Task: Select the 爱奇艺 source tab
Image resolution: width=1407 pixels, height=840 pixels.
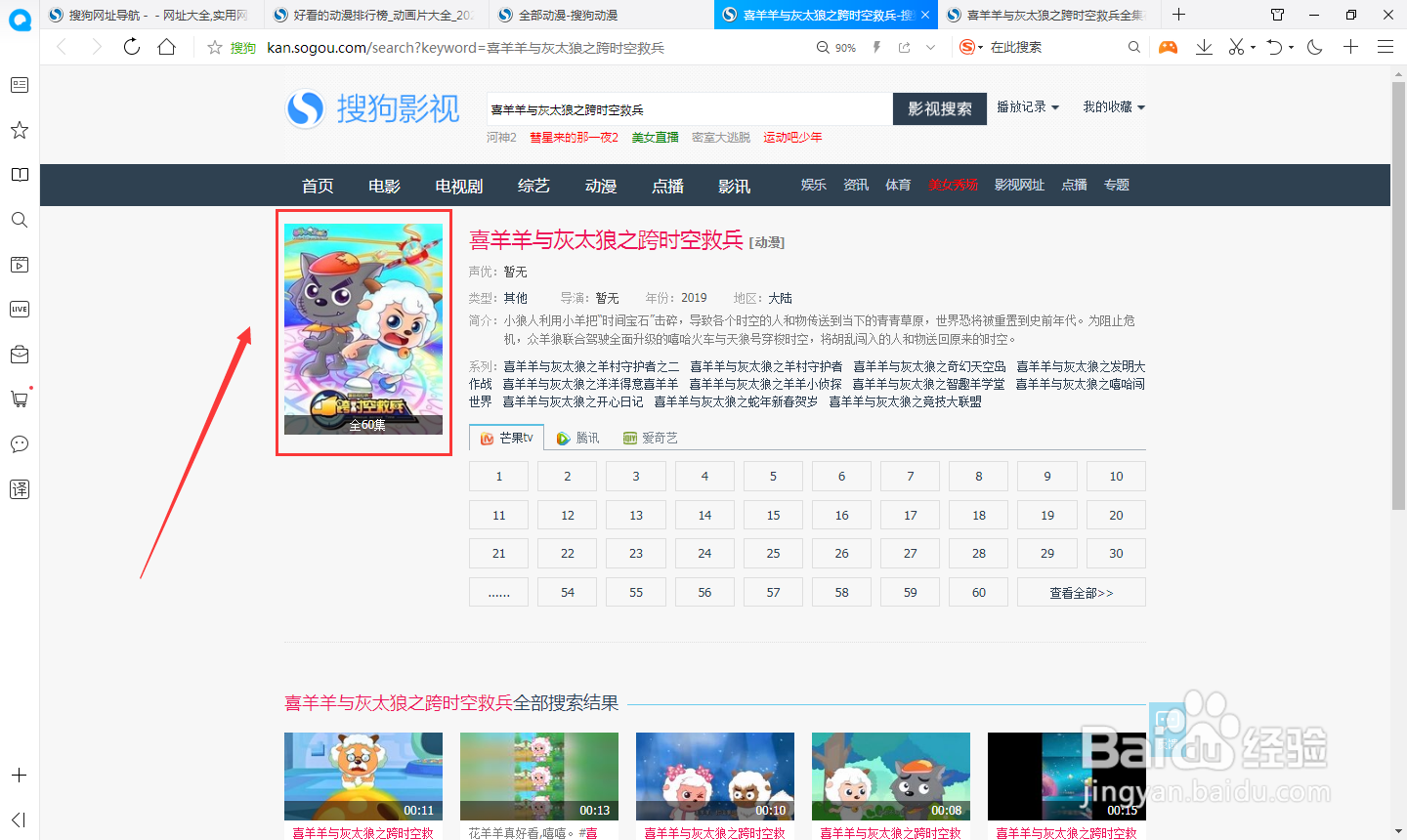Action: pyautogui.click(x=650, y=438)
